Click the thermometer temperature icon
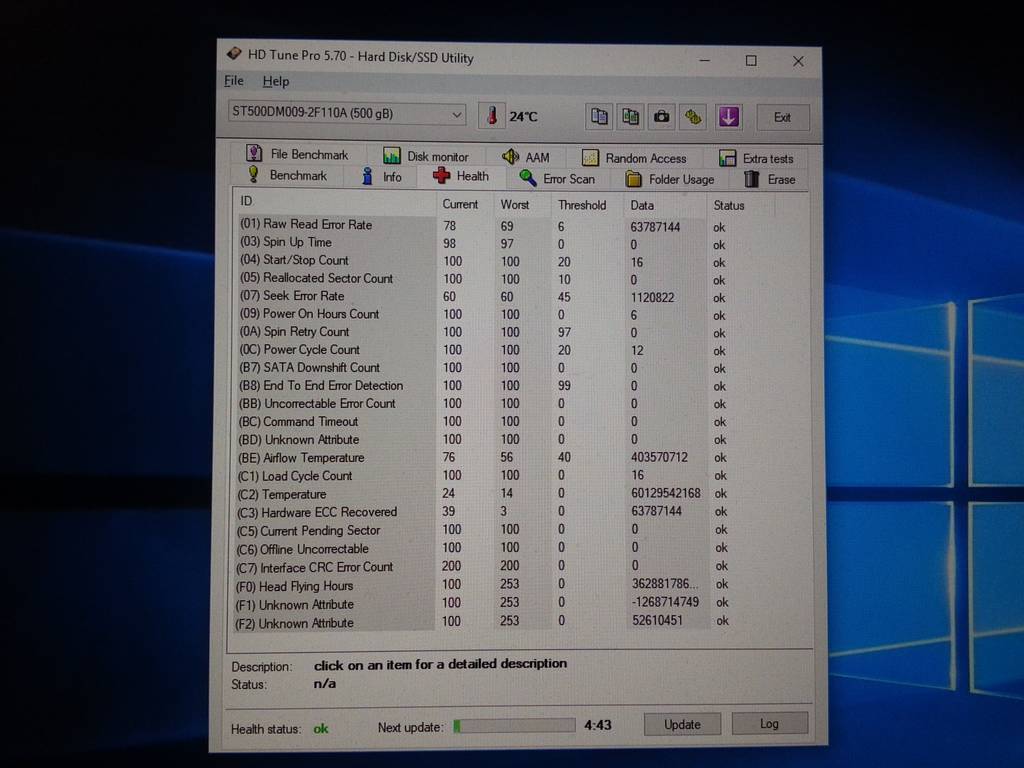The width and height of the screenshot is (1024, 768). click(491, 116)
